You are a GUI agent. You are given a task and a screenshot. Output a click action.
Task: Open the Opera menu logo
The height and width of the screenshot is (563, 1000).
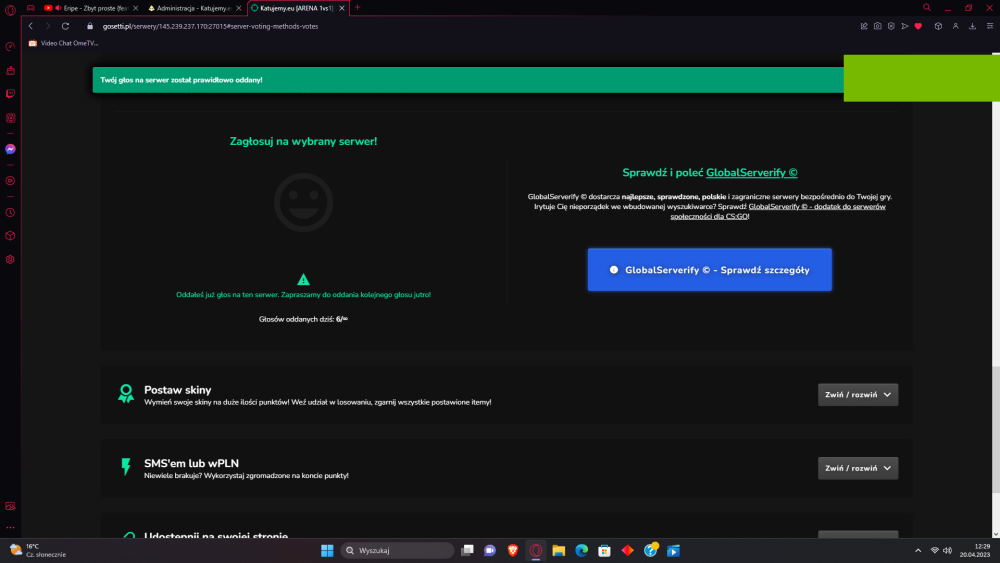tap(10, 10)
